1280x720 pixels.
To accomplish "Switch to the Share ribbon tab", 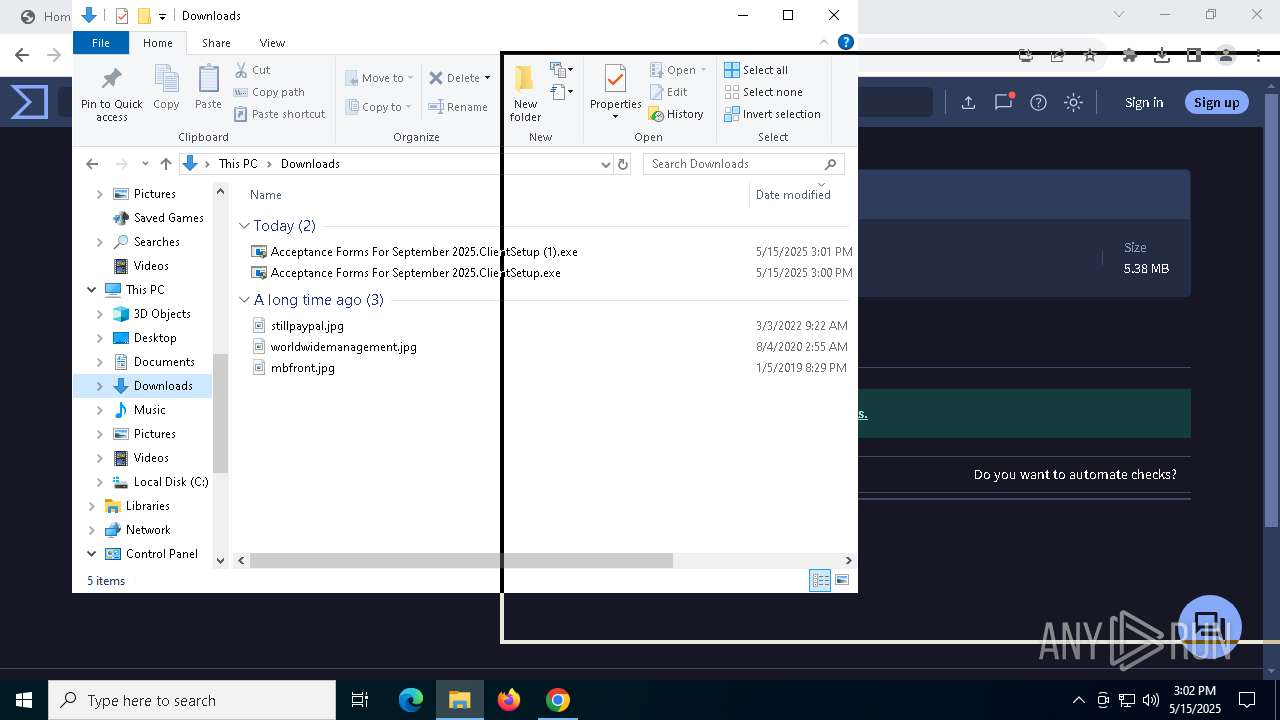I will 216,43.
